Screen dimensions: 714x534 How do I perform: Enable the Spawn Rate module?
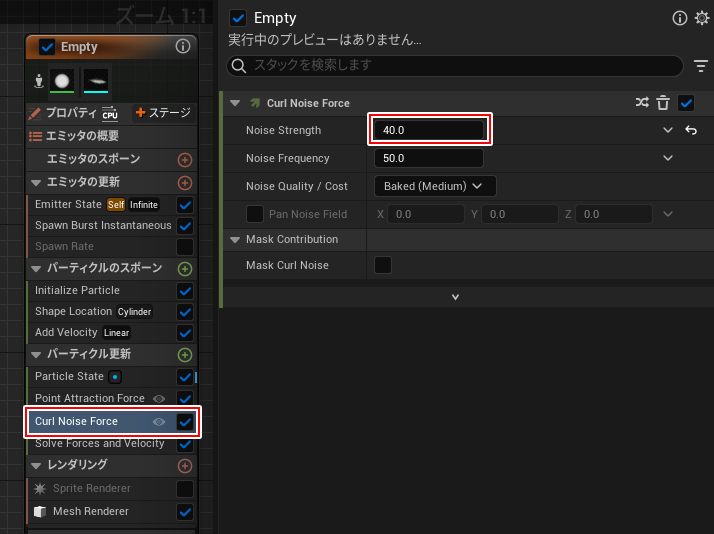coord(185,247)
